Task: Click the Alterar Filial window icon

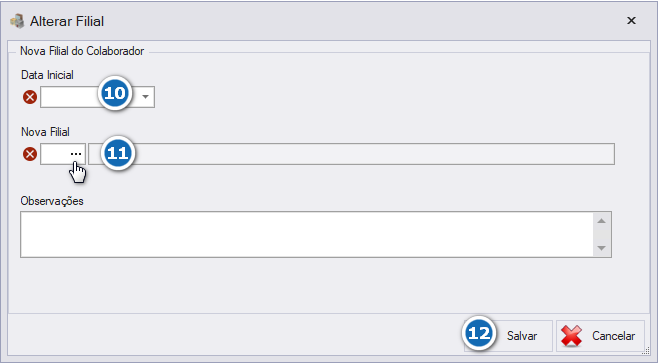Action: [17, 21]
